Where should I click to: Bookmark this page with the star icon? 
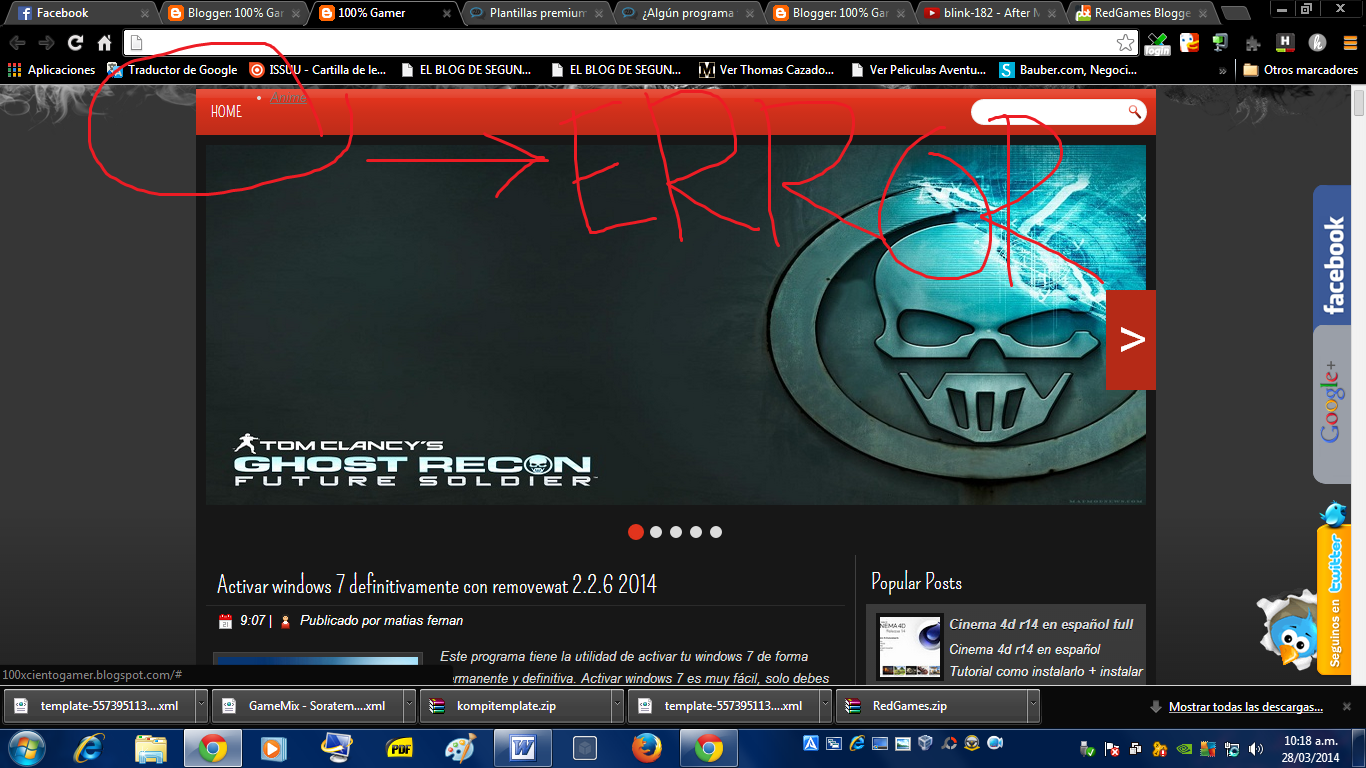[1125, 43]
